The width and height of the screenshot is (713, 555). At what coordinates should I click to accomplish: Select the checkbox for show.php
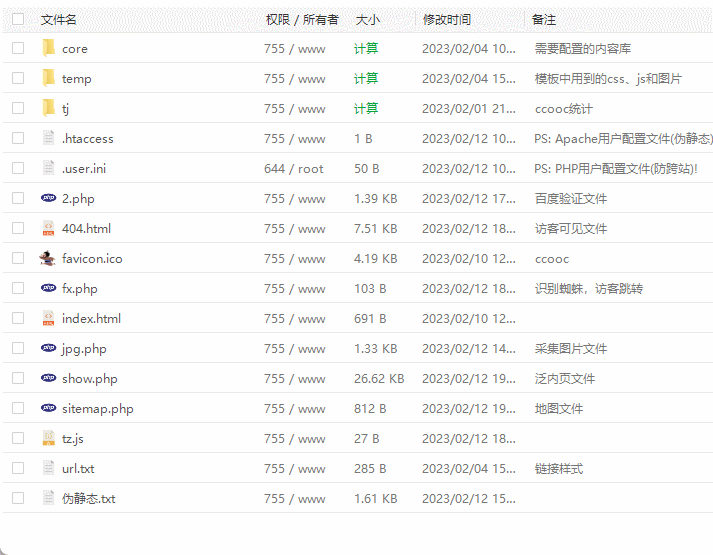click(18, 378)
